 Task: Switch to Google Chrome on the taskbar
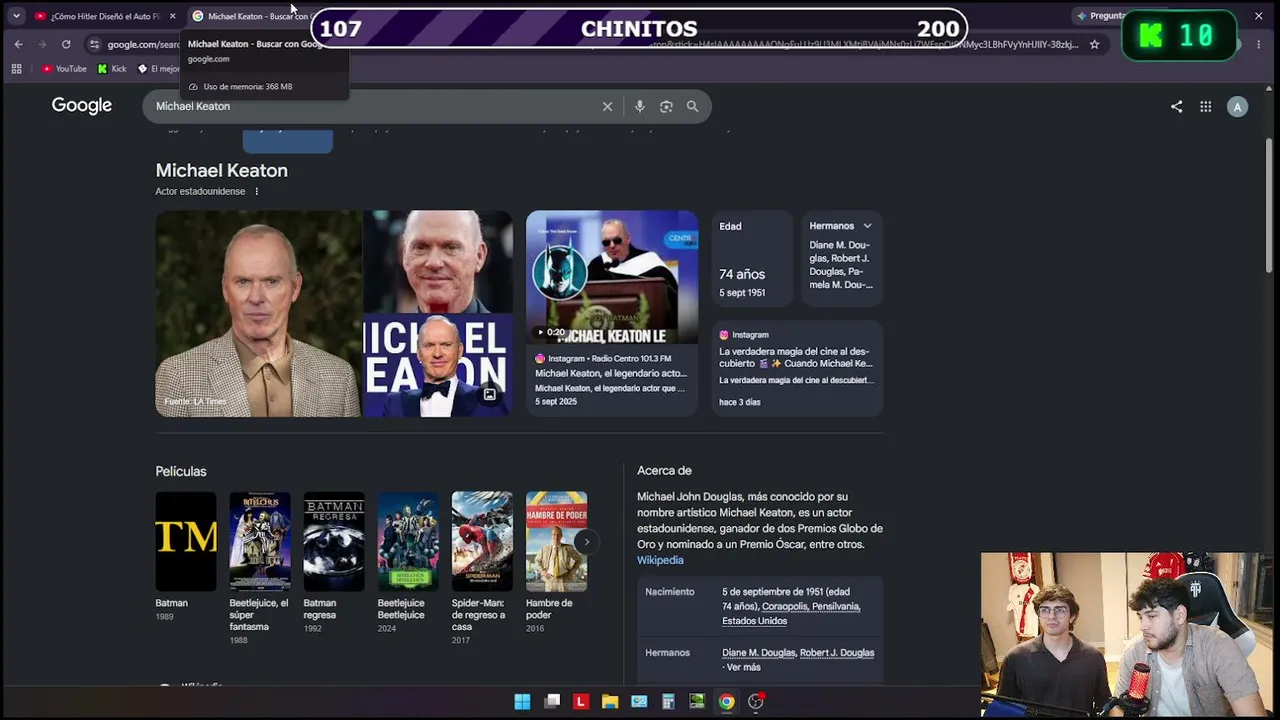click(x=726, y=702)
